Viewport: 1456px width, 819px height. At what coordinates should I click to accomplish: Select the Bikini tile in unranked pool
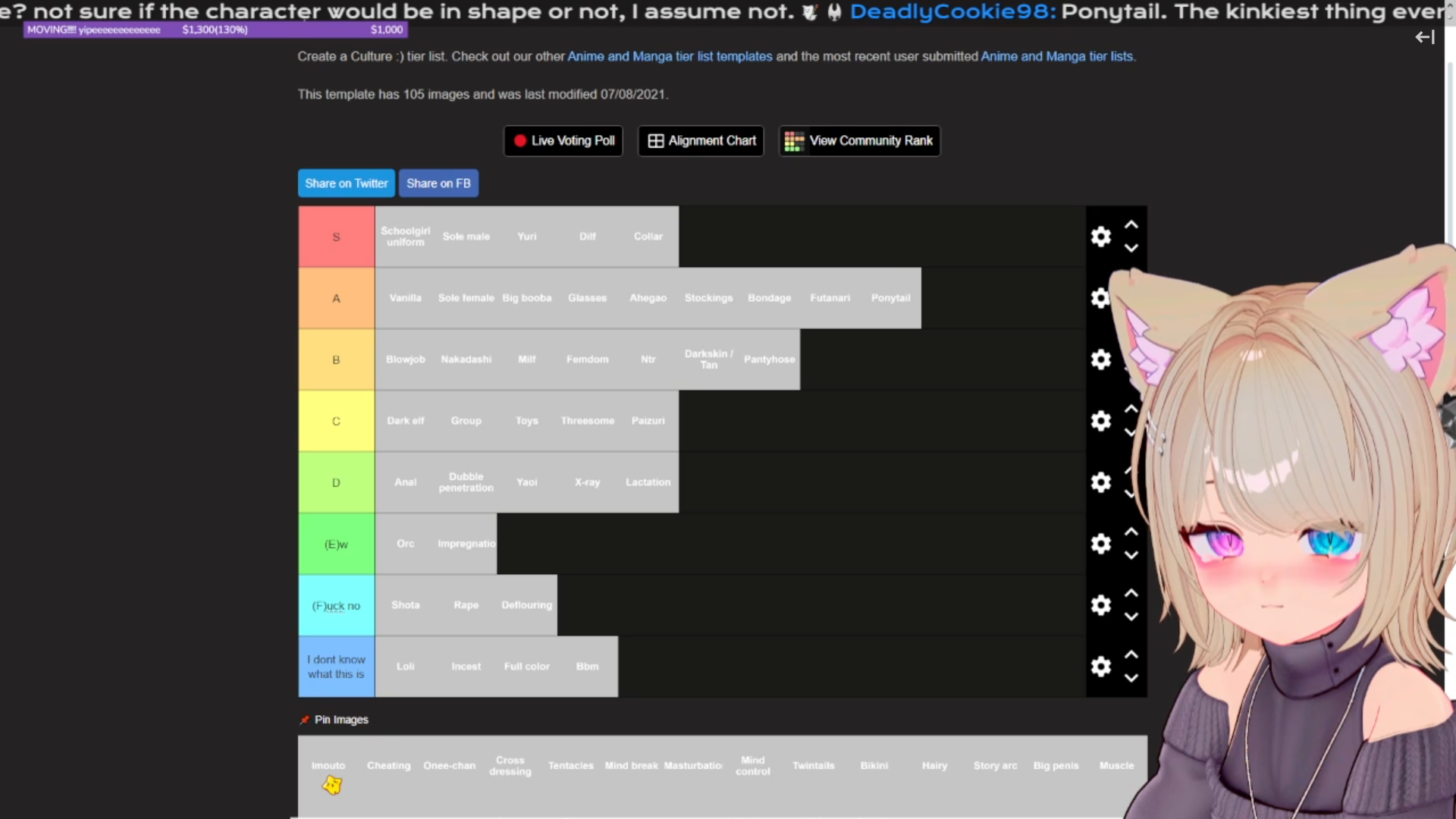coord(874,766)
